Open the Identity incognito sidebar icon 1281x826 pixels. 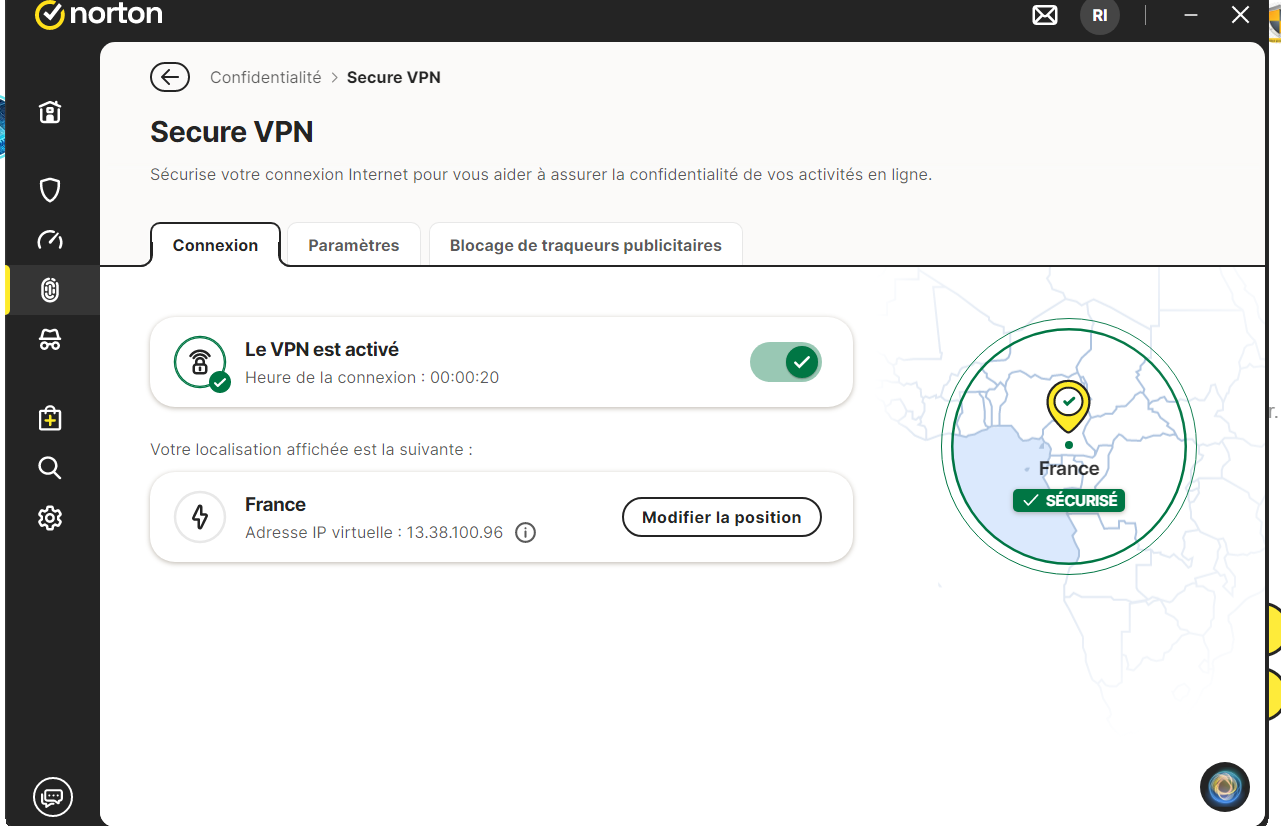pyautogui.click(x=50, y=341)
